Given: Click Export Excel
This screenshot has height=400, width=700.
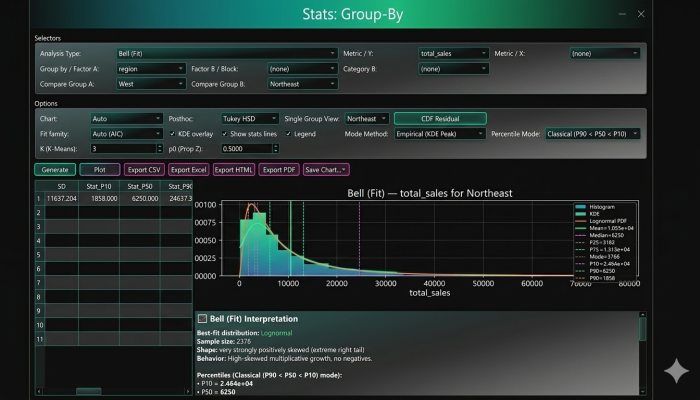Looking at the screenshot, I should pyautogui.click(x=187, y=170).
